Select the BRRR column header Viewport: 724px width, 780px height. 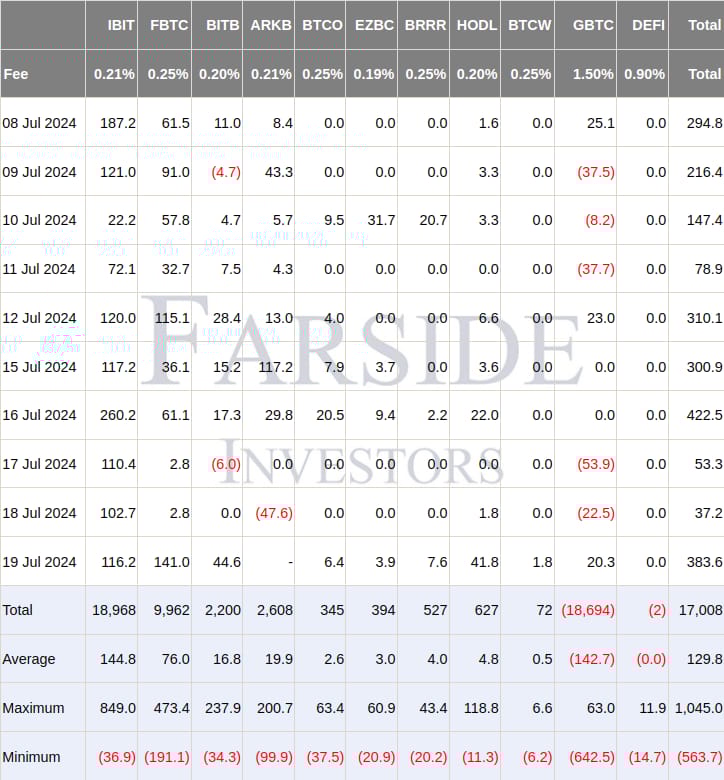425,25
